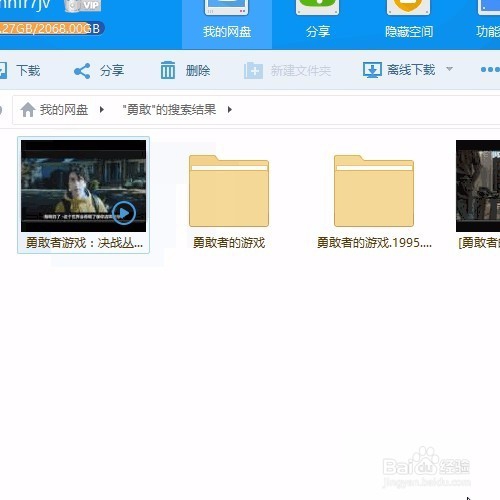Click the 下载 download button in toolbar
This screenshot has height=500, width=500.
(20, 70)
